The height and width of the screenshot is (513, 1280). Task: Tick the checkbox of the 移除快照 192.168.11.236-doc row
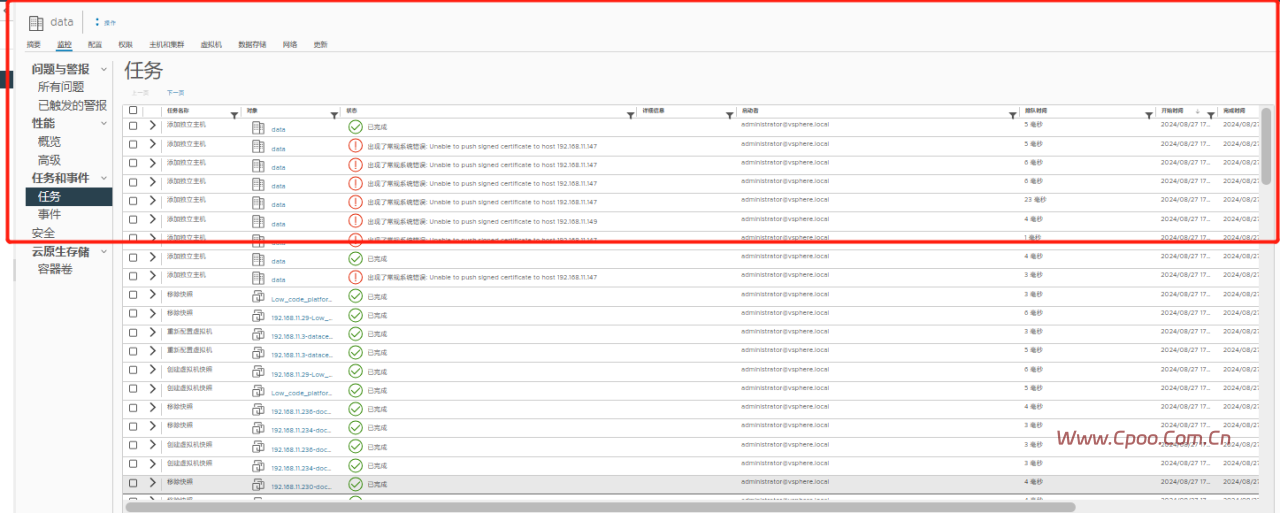(x=133, y=407)
